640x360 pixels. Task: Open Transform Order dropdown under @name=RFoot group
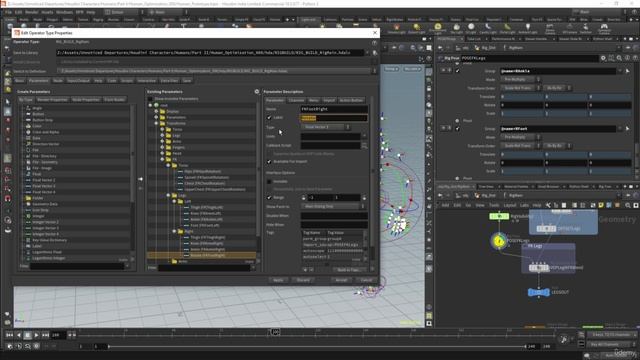coord(520,146)
